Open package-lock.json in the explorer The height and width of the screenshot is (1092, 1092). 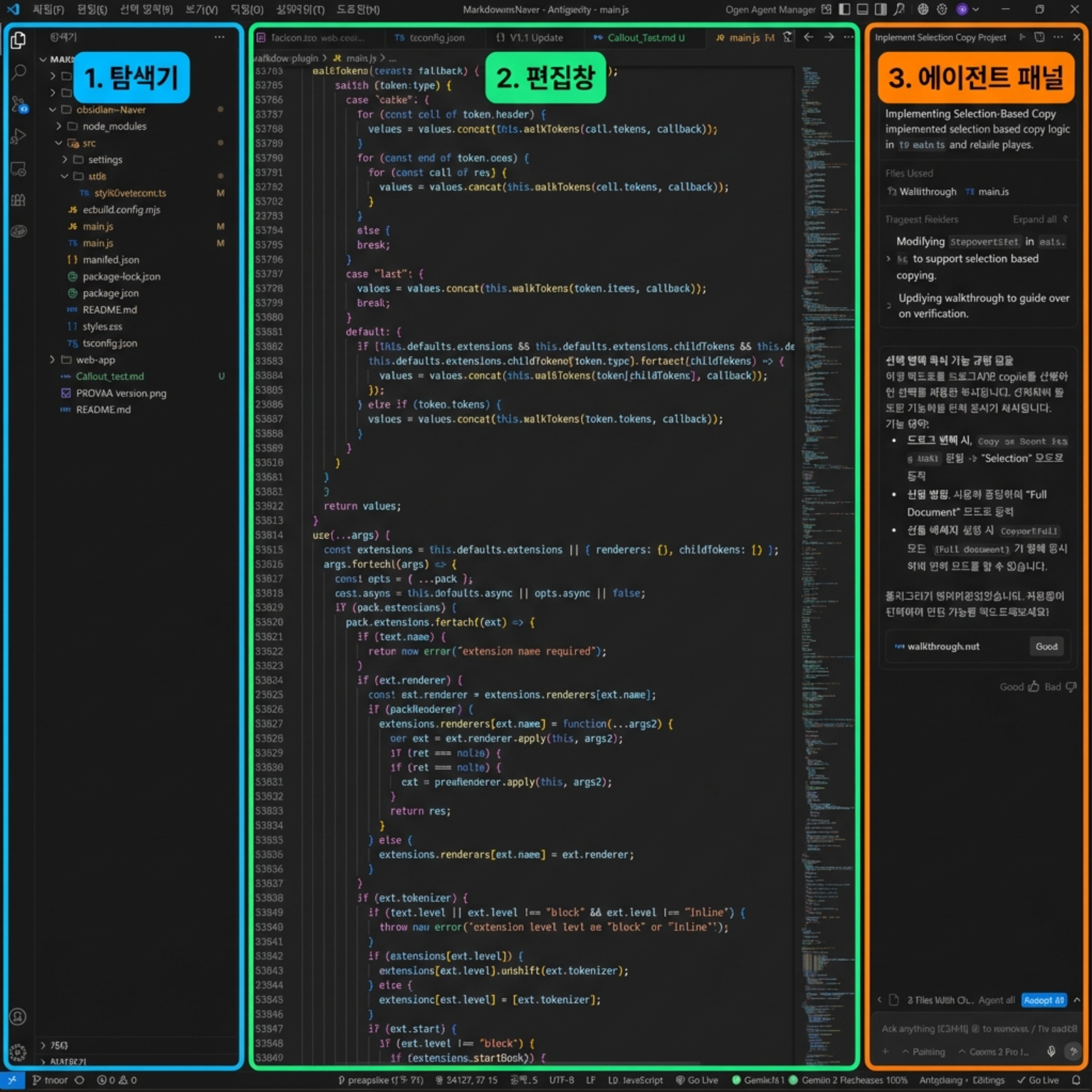tap(121, 276)
